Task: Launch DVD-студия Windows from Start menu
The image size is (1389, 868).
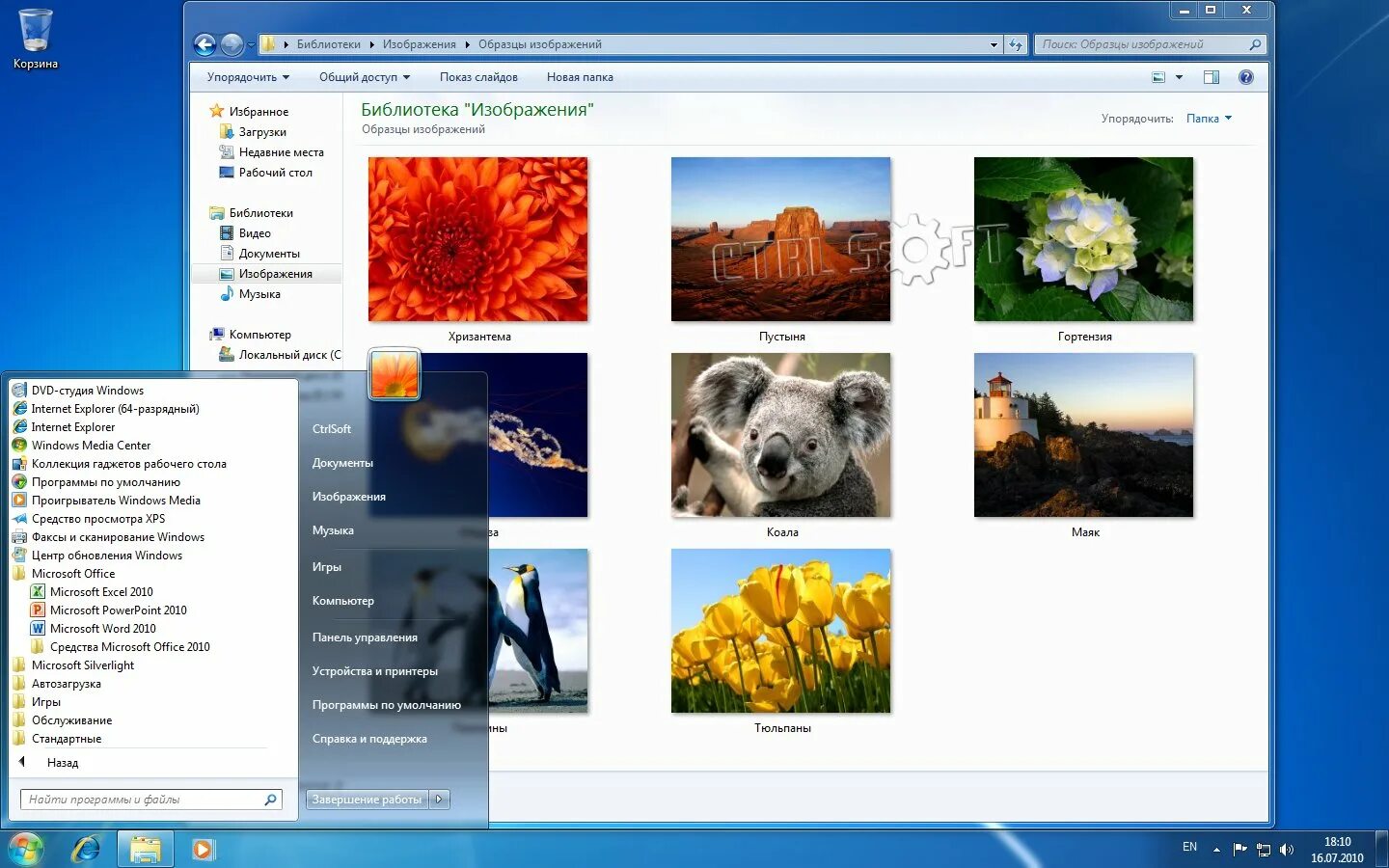Action: pos(87,391)
